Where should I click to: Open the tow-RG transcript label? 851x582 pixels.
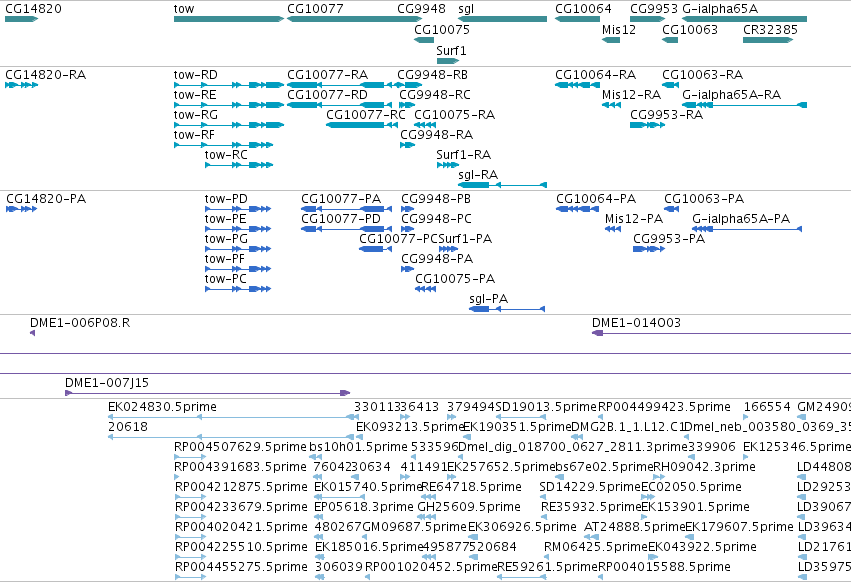pos(195,115)
